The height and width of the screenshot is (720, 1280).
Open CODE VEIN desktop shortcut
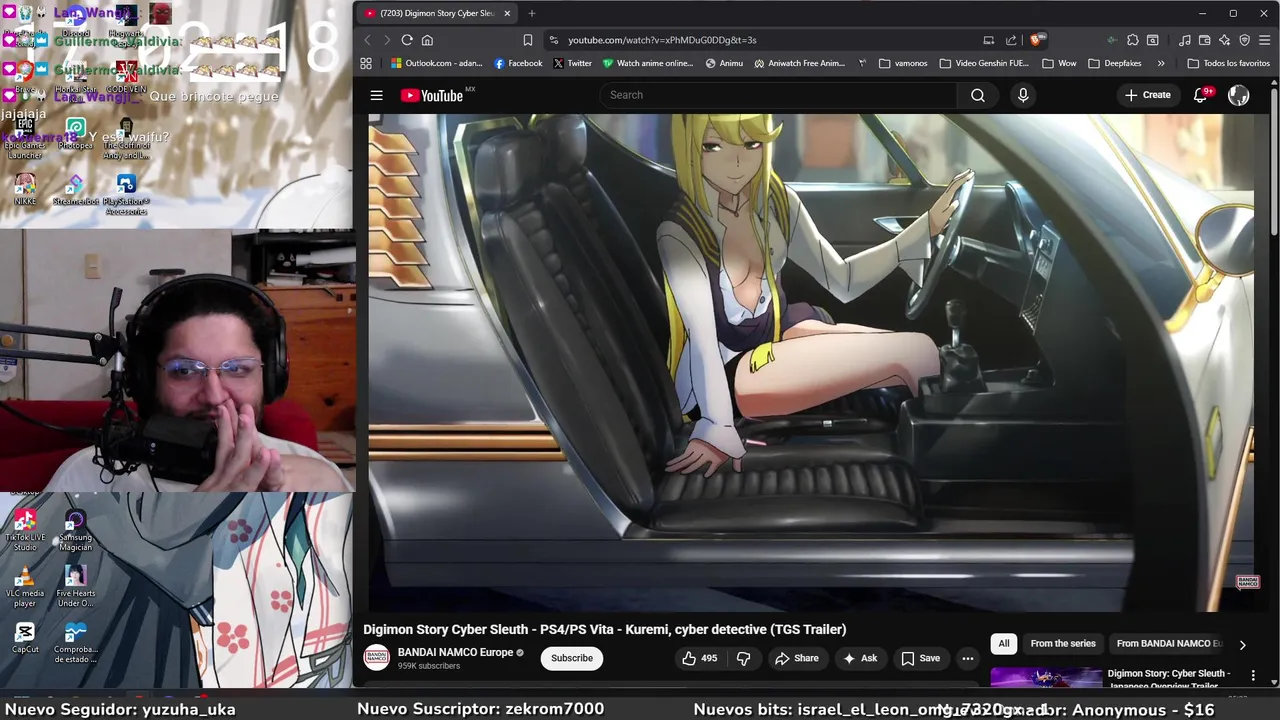point(126,77)
